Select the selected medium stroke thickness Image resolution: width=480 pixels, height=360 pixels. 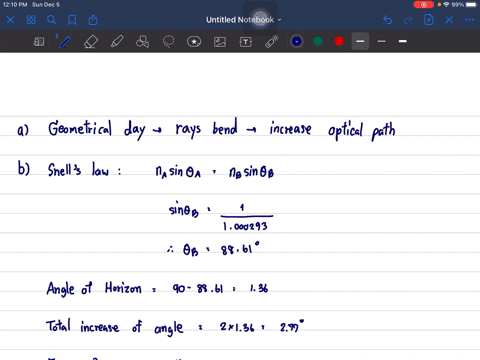click(x=360, y=41)
